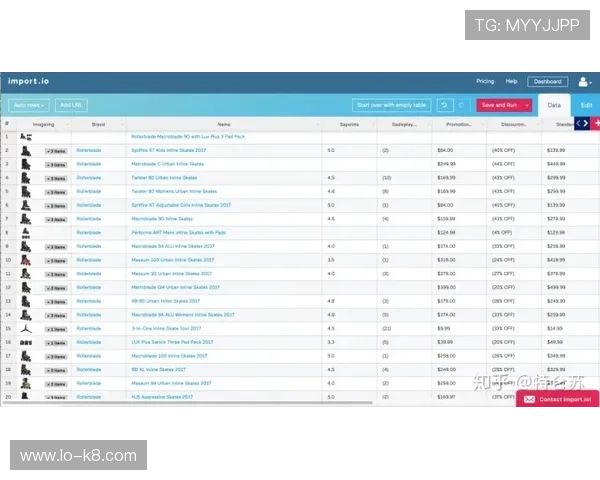Image resolution: width=600 pixels, height=480 pixels.
Task: Select the $249.99 price in row 3
Action: pyautogui.click(x=446, y=164)
